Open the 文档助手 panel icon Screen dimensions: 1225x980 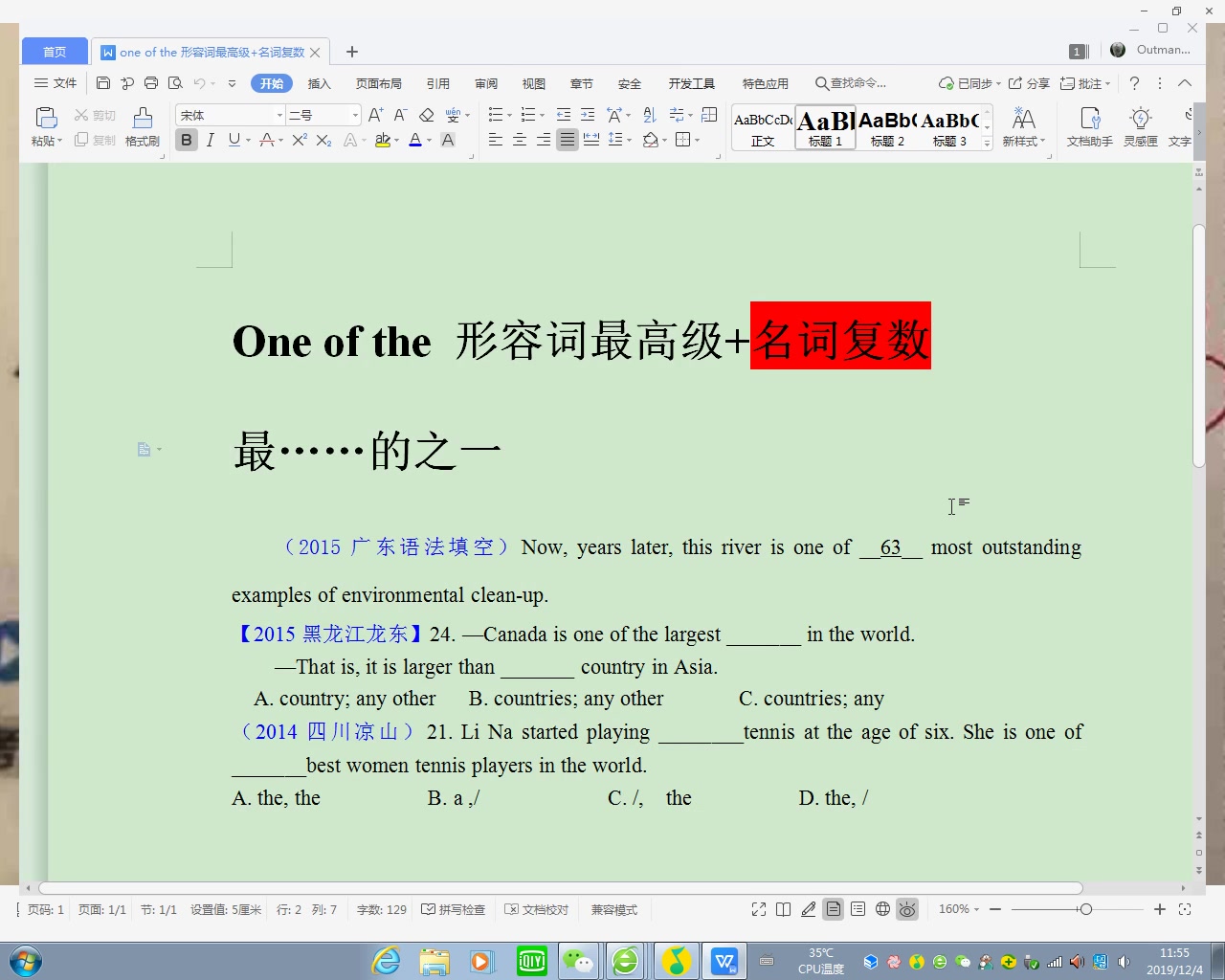pos(1089,125)
